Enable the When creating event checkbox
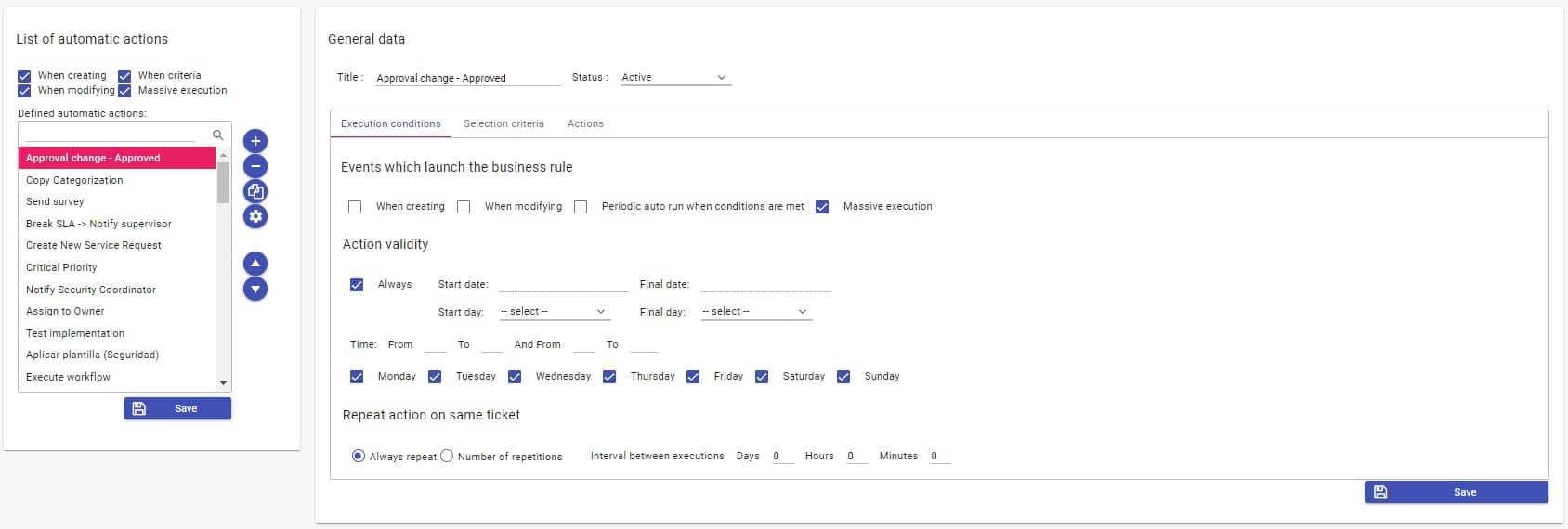The height and width of the screenshot is (529, 1568). pyautogui.click(x=355, y=207)
